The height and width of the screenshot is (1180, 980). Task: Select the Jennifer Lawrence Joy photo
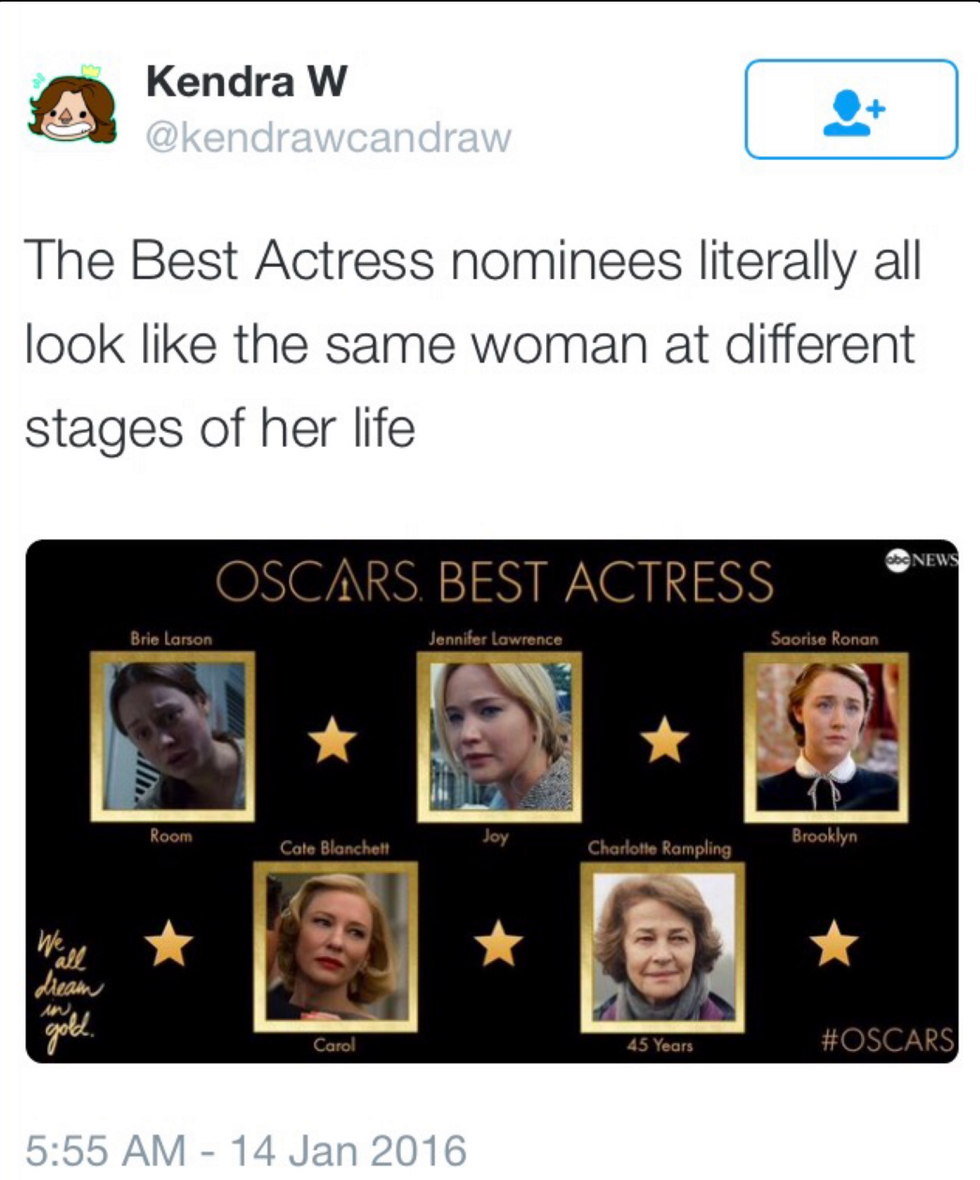pyautogui.click(x=499, y=737)
